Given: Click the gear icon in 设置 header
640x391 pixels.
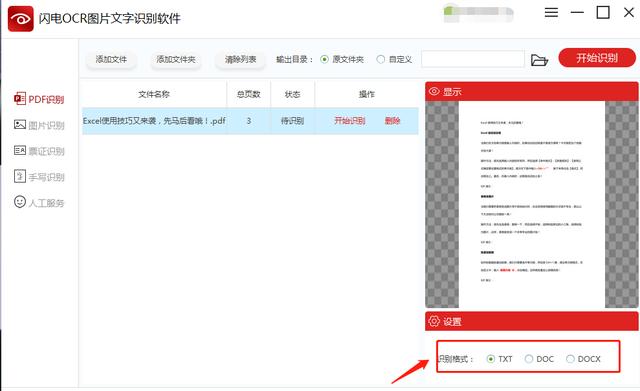Looking at the screenshot, I should (x=434, y=321).
